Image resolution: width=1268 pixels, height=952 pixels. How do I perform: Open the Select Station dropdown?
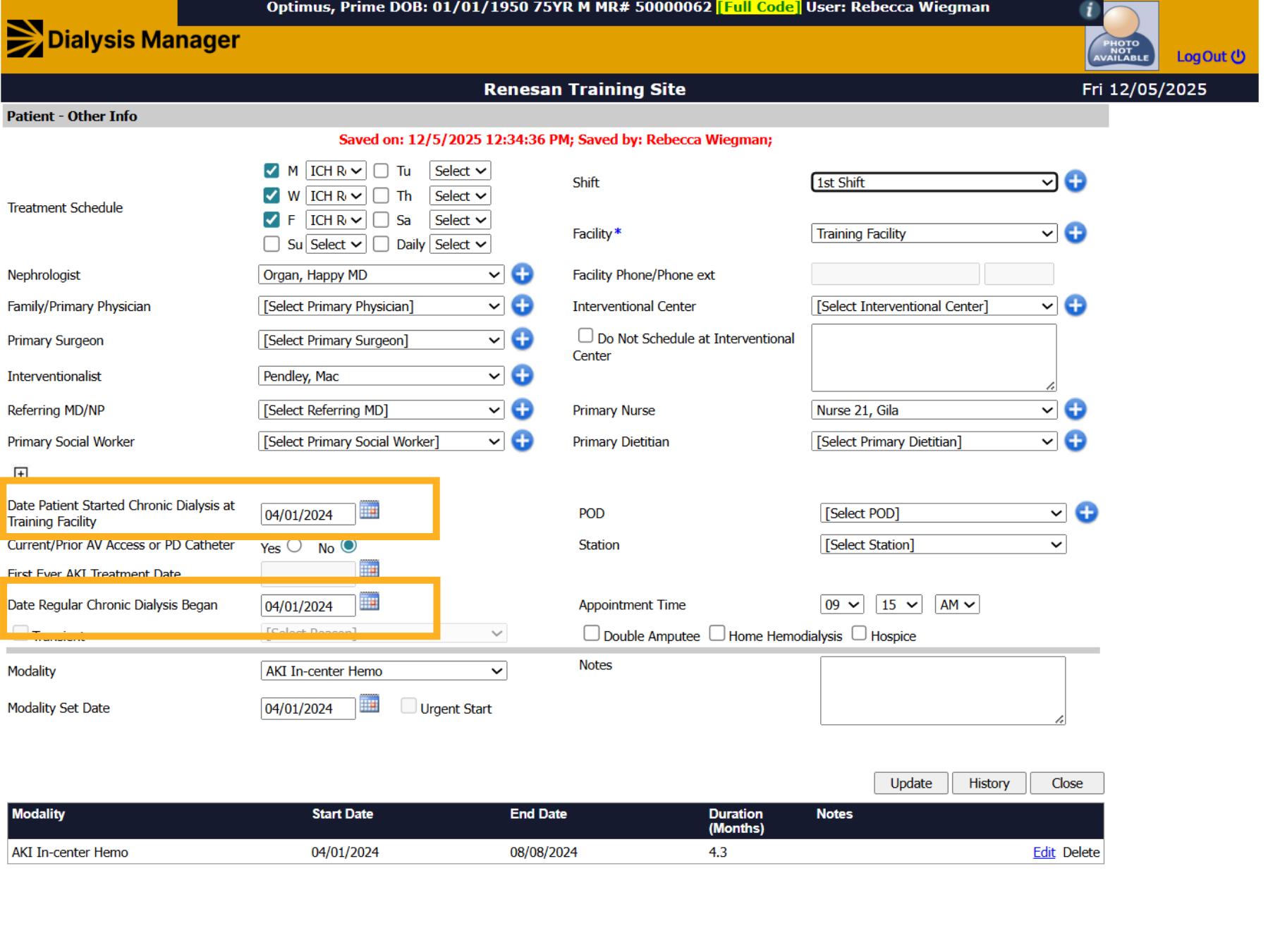943,545
